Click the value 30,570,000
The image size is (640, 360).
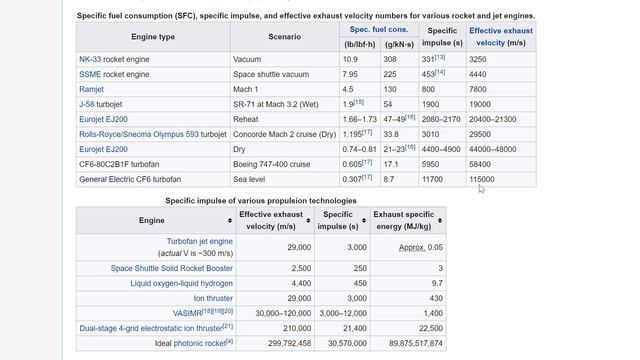(x=347, y=343)
